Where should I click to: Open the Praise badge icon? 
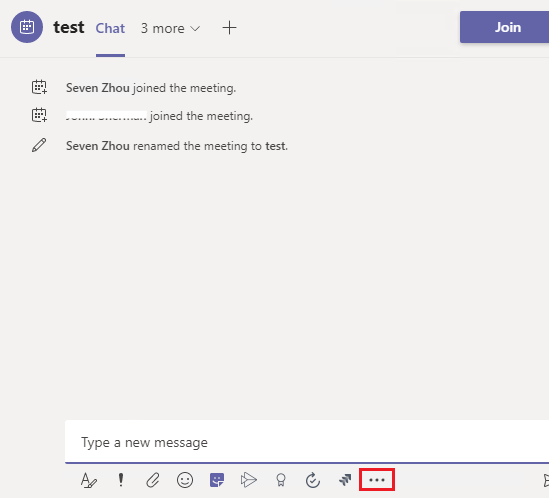click(x=281, y=480)
